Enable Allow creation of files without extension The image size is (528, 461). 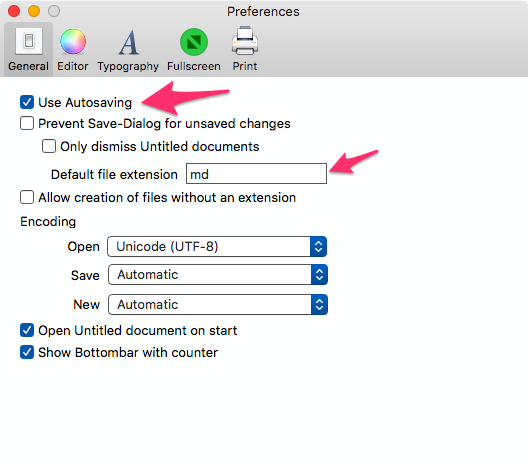(x=27, y=197)
